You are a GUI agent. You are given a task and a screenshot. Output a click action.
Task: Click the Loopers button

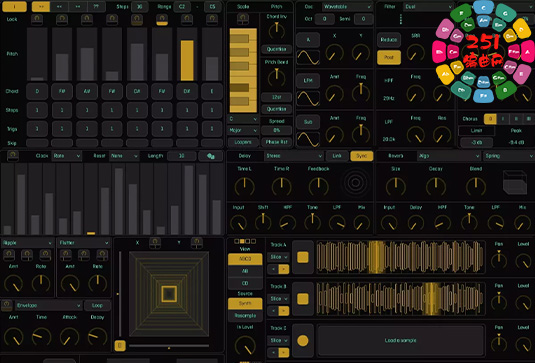pos(243,142)
